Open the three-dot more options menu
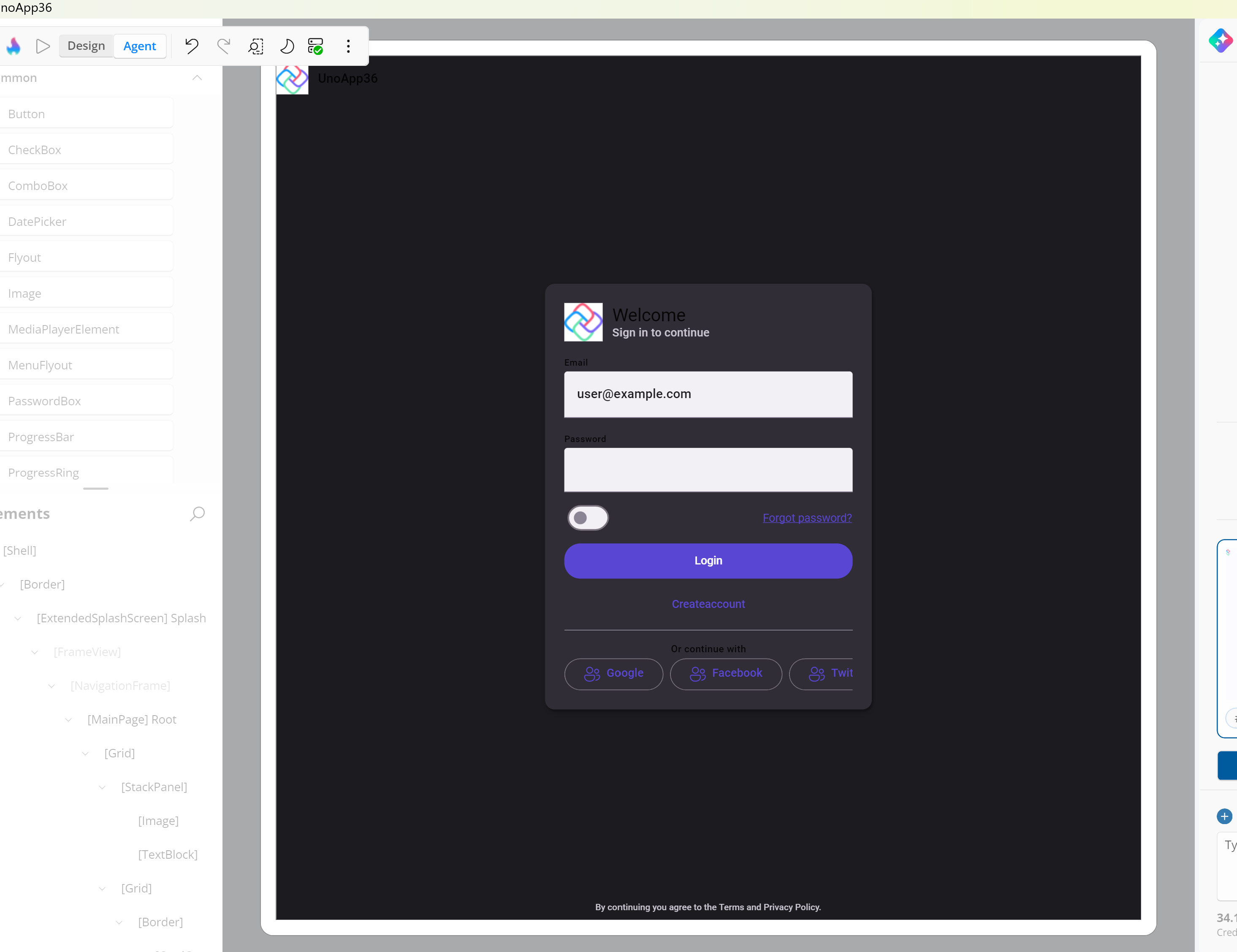 (348, 46)
